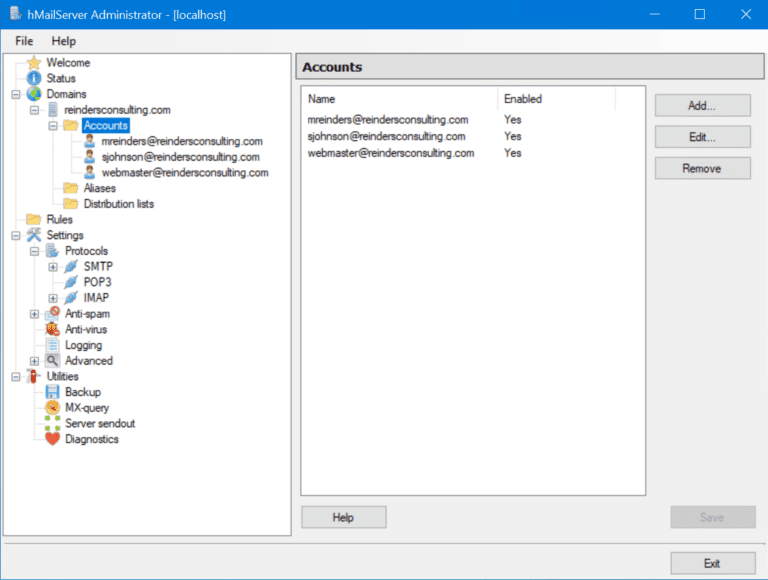Click the Help button below the list
This screenshot has width=768, height=580.
[x=343, y=517]
